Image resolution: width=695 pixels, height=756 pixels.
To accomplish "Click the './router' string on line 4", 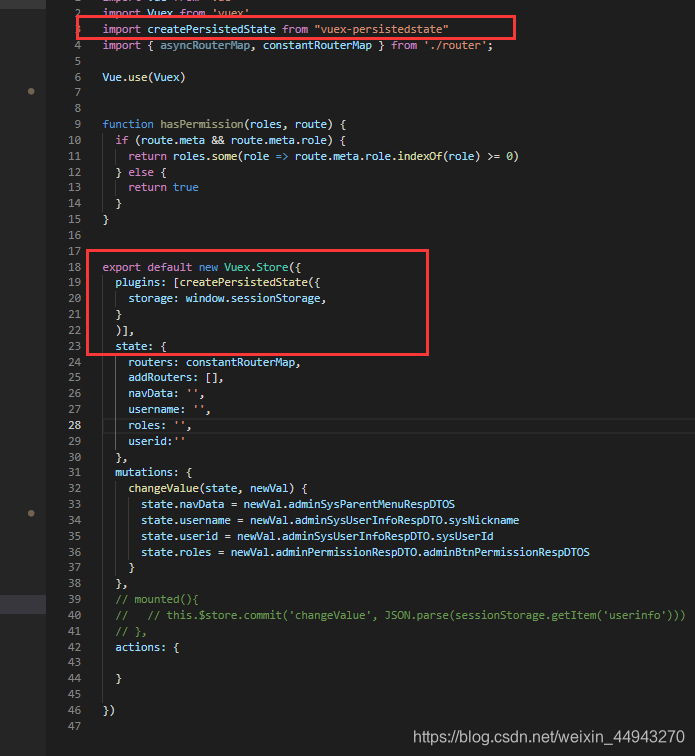I will [456, 45].
